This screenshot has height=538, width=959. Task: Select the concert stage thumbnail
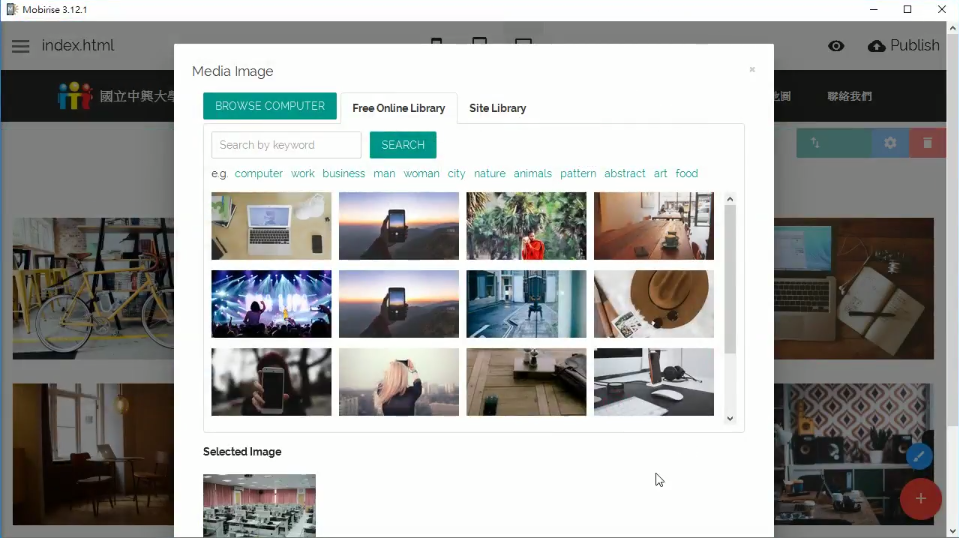(271, 304)
